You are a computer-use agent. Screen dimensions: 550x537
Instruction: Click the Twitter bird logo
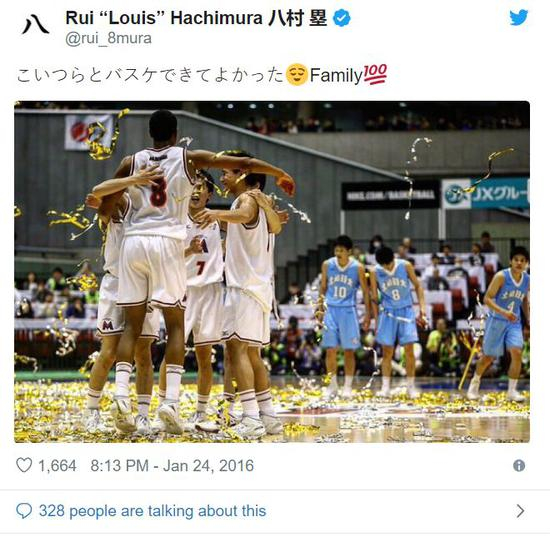coord(519,17)
